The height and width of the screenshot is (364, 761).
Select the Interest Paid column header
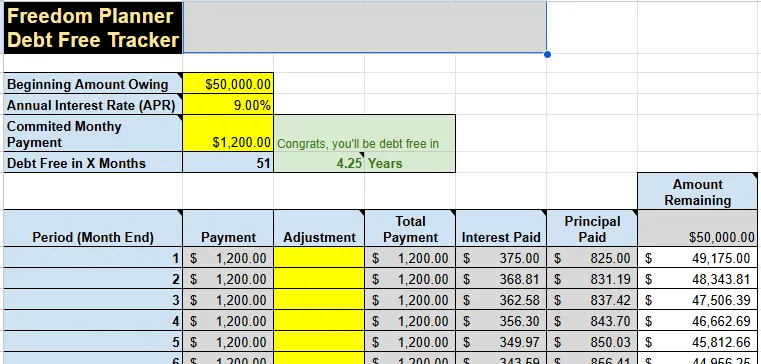(x=501, y=228)
